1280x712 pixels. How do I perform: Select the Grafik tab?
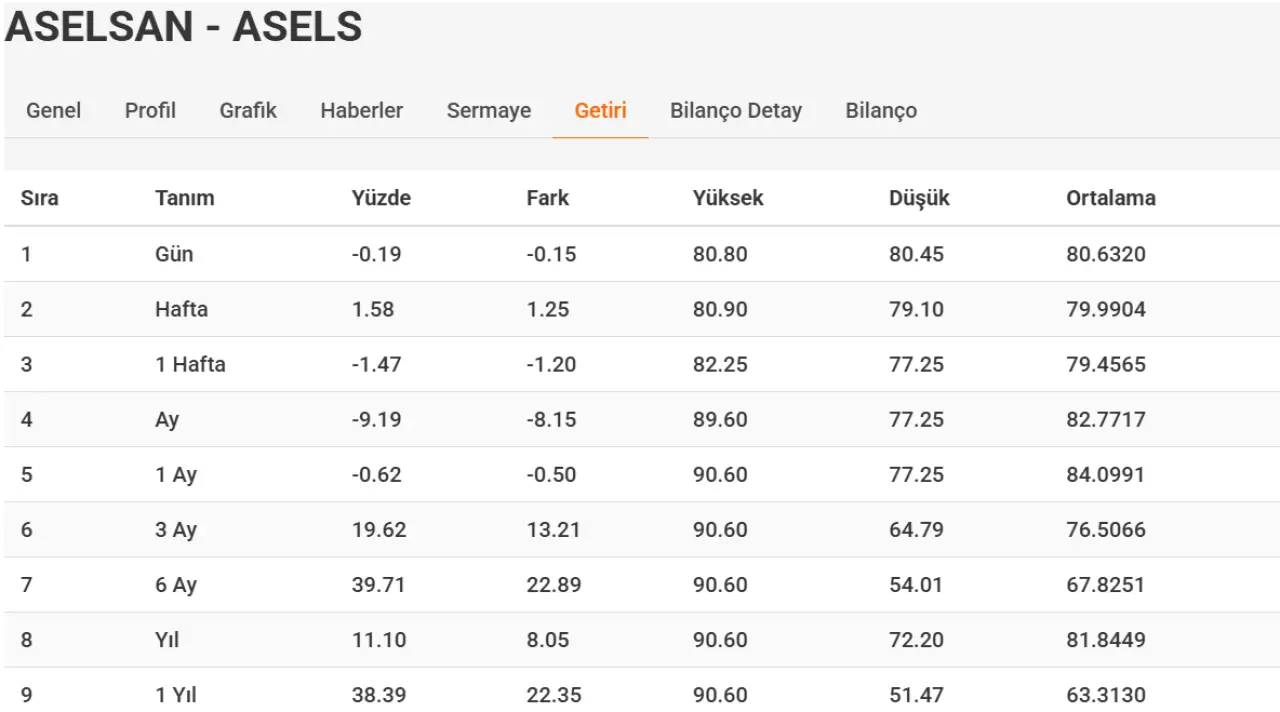(248, 110)
